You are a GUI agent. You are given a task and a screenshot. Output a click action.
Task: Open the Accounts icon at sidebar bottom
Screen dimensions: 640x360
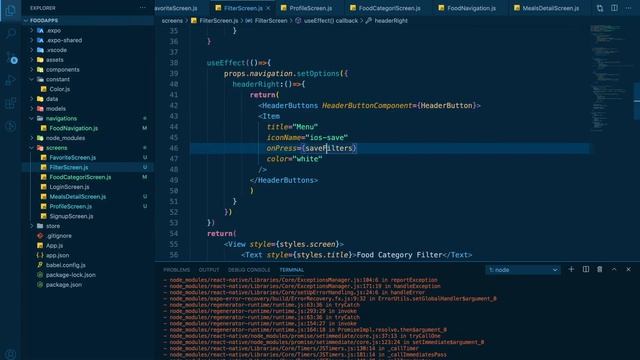pos(11,354)
